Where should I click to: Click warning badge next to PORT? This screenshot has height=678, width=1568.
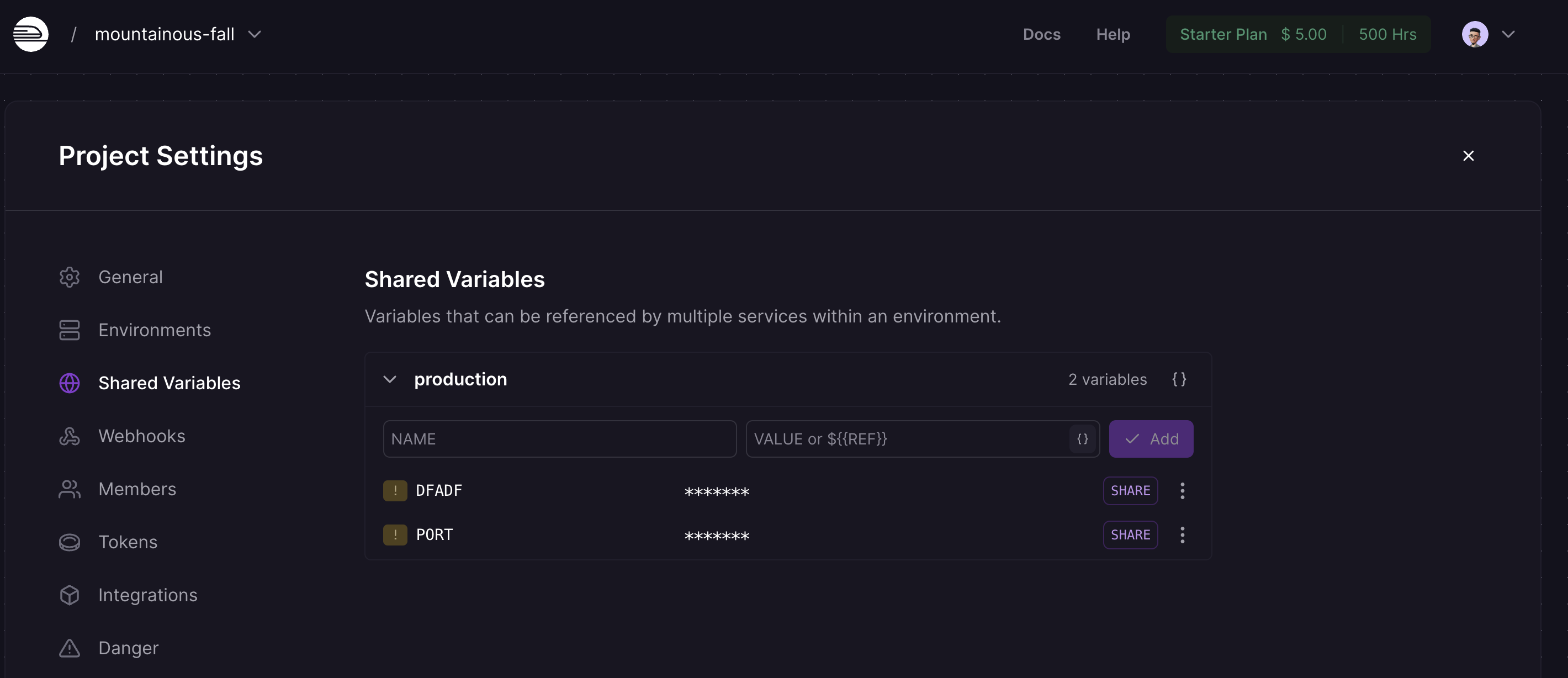point(395,535)
